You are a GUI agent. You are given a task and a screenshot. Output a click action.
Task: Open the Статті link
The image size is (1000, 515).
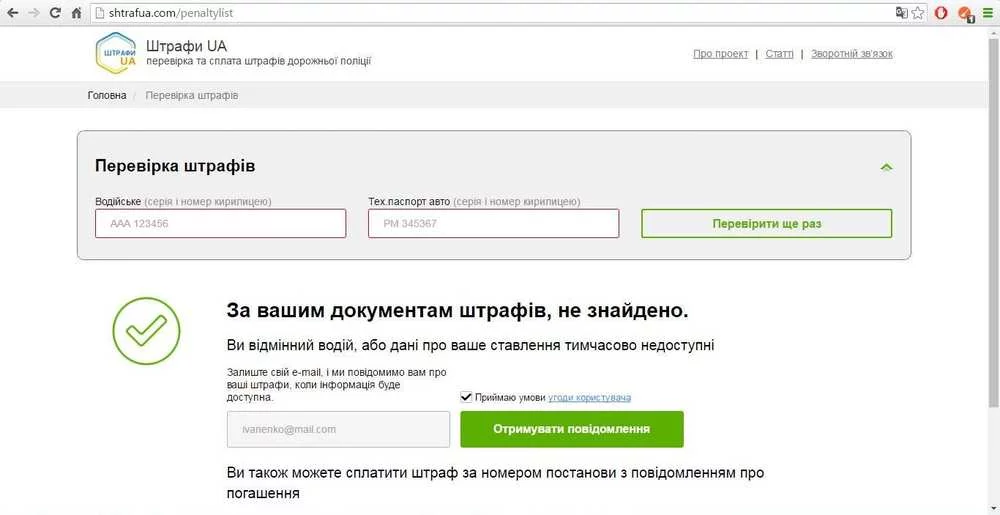[x=779, y=54]
